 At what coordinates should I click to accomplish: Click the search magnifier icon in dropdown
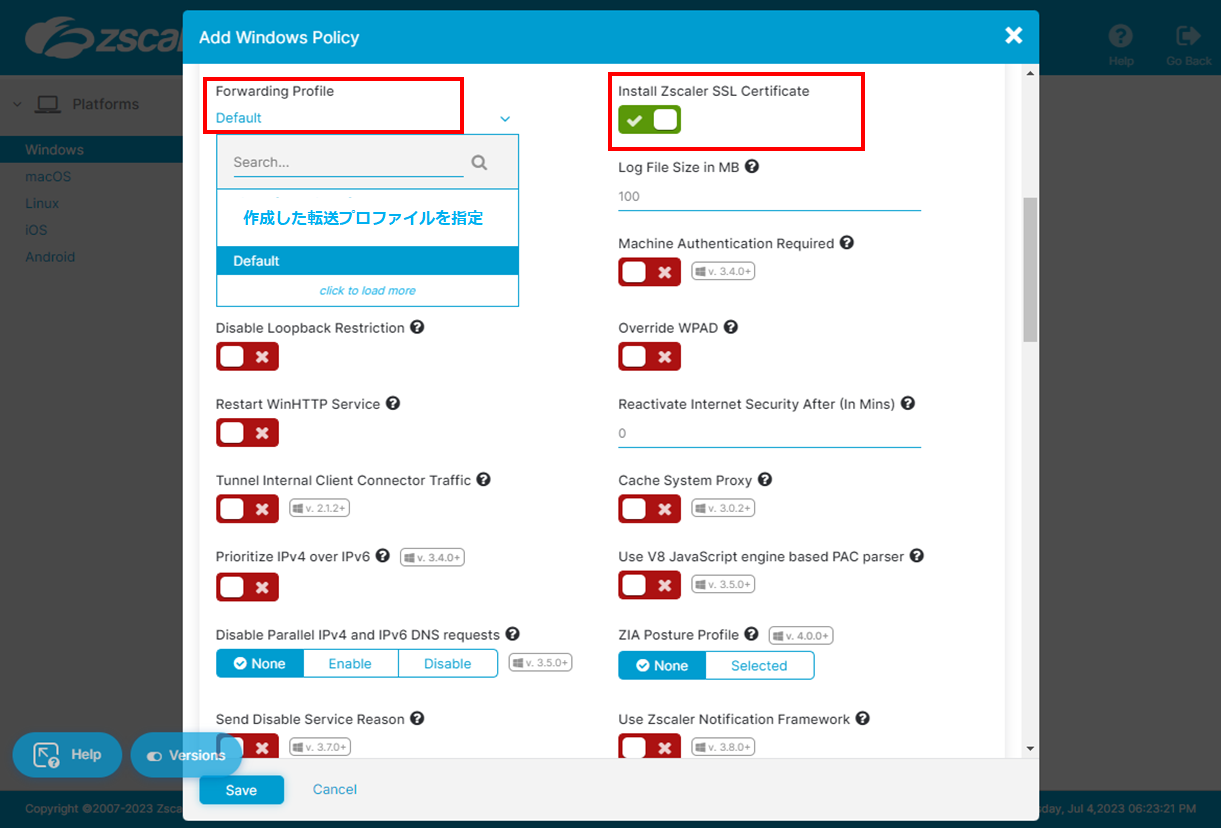tap(479, 162)
